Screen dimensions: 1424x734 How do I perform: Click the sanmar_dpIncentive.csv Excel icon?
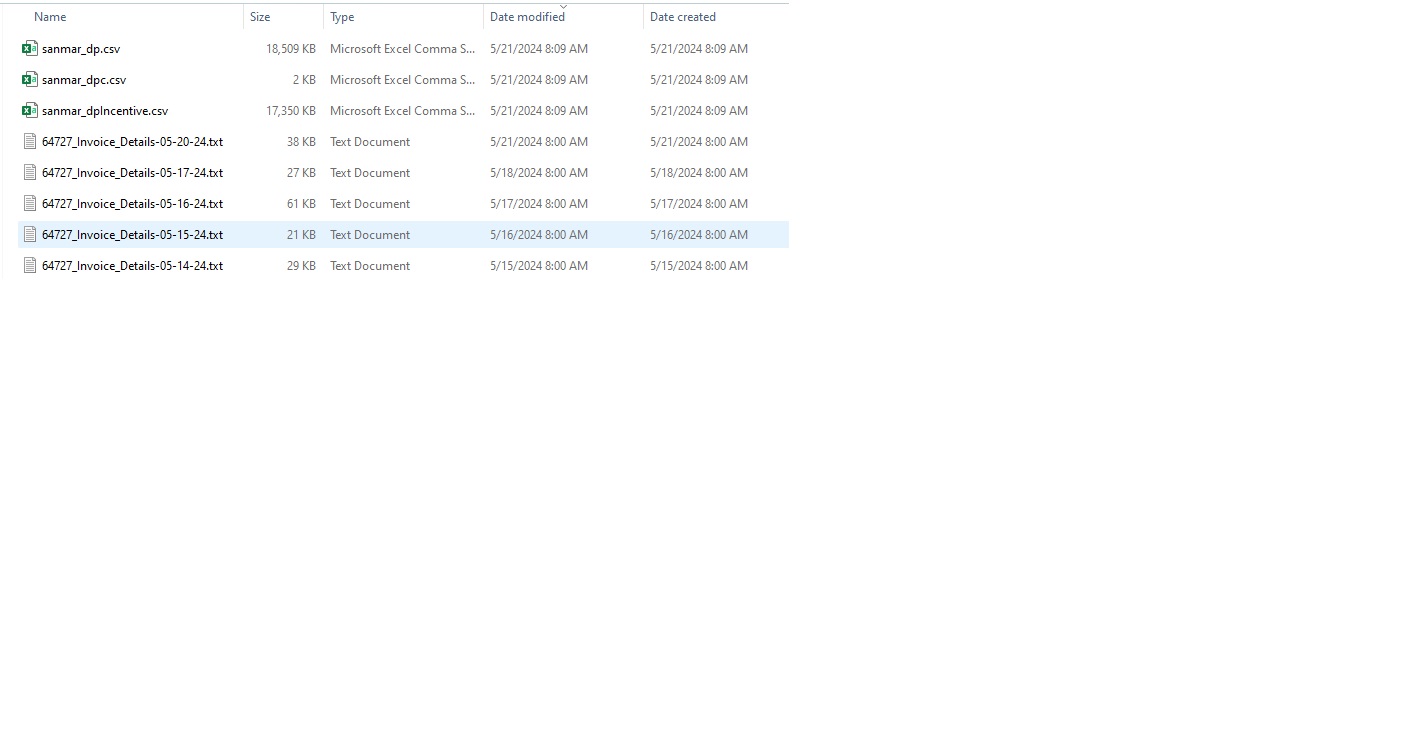[x=30, y=110]
